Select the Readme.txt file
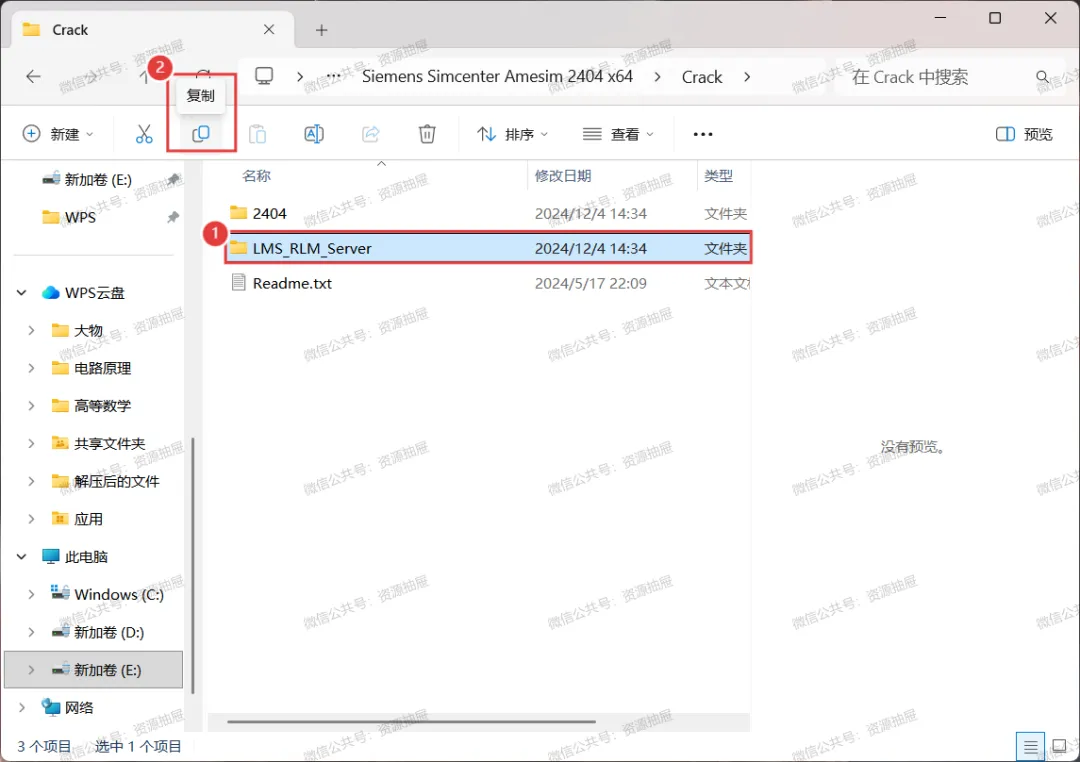 tap(488, 283)
